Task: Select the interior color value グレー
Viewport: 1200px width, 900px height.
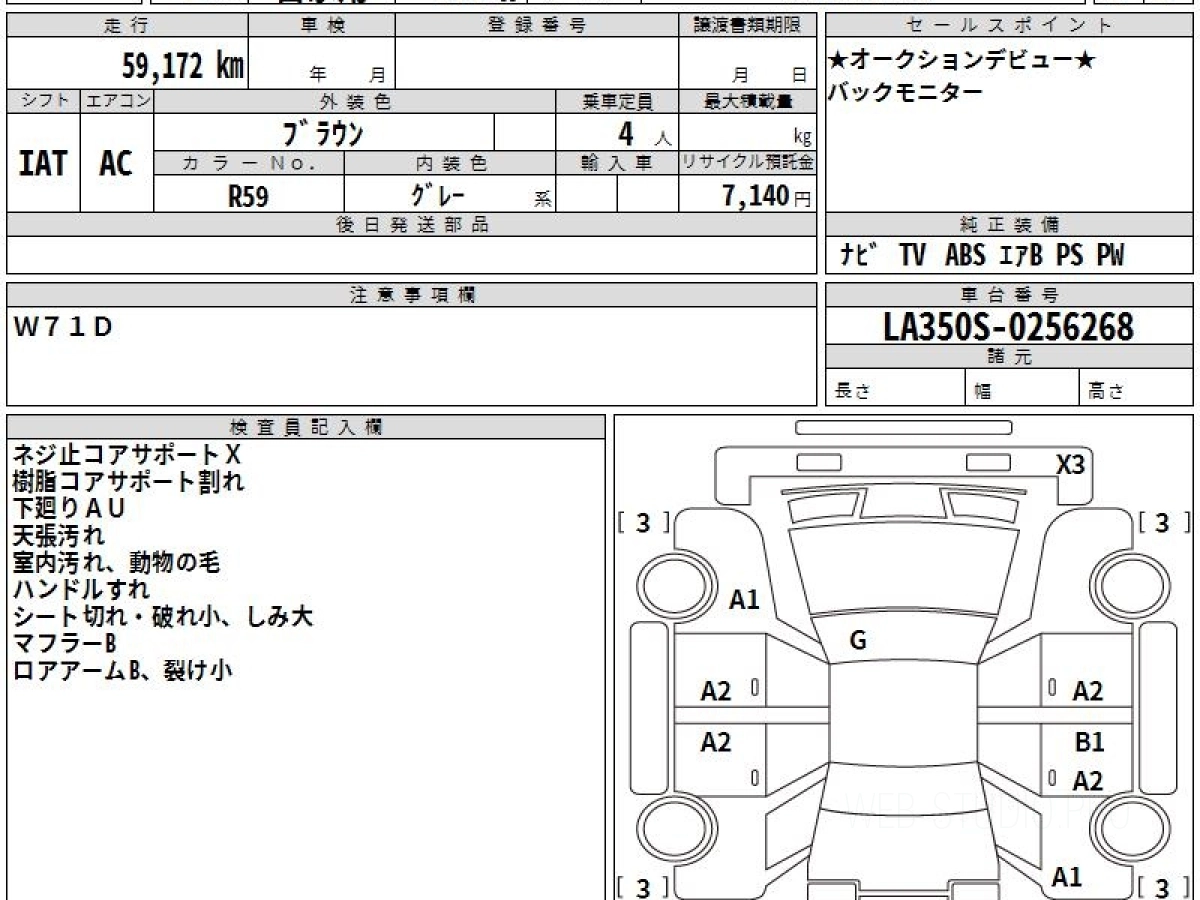Action: [437, 195]
